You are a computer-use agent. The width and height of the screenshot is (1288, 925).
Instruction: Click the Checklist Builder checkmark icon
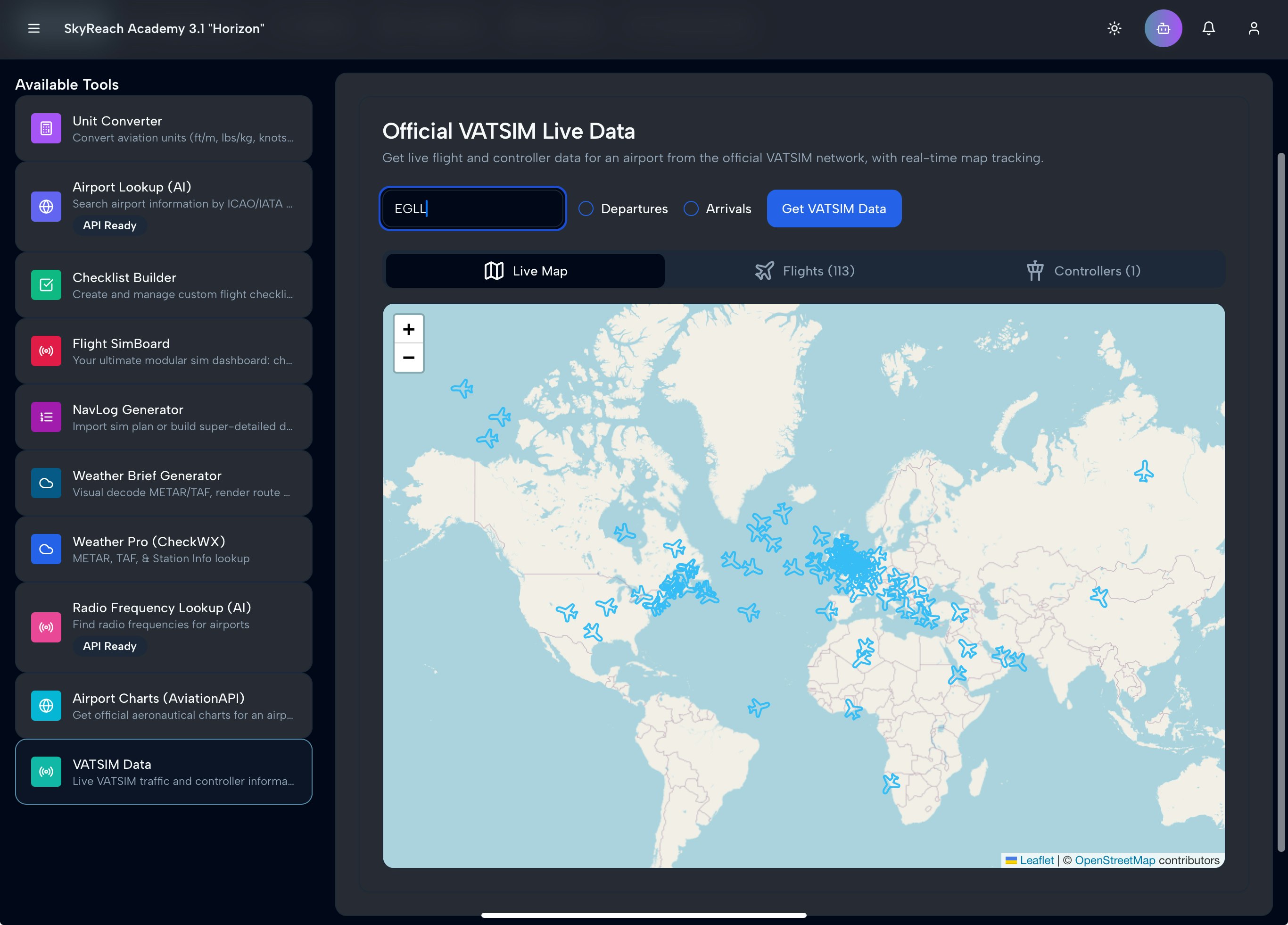46,284
